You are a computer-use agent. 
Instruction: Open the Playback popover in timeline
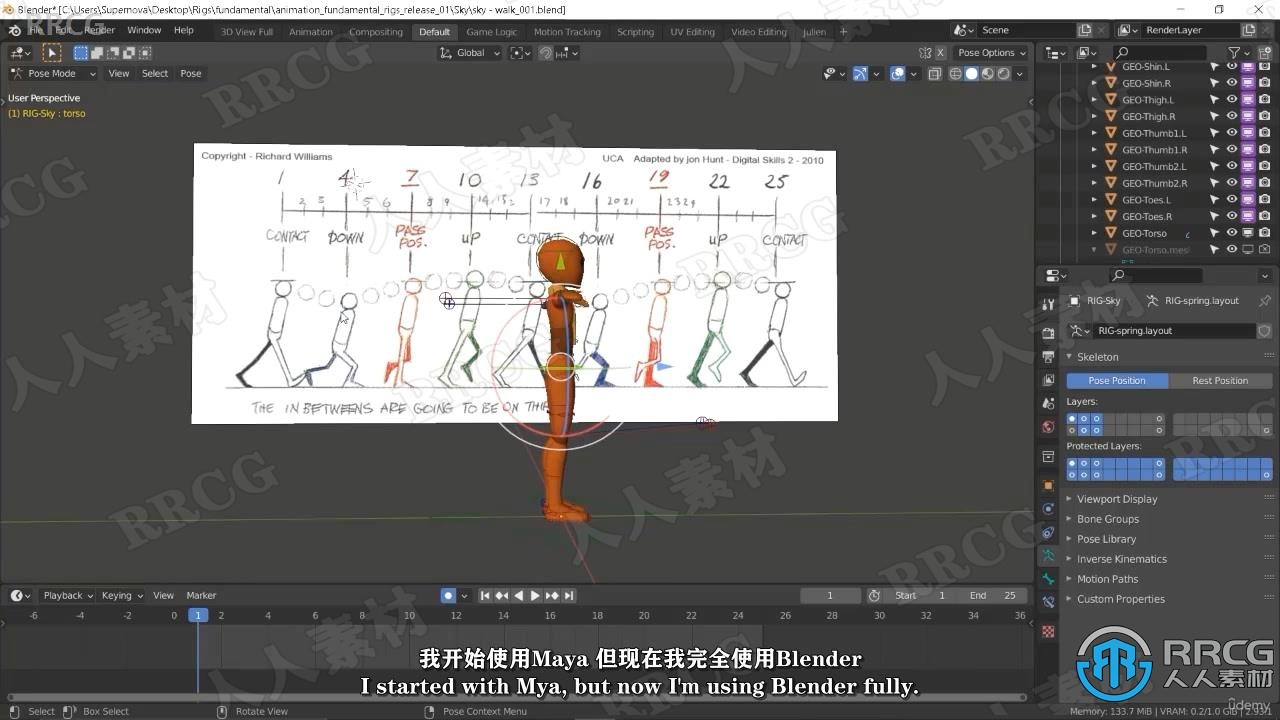67,596
